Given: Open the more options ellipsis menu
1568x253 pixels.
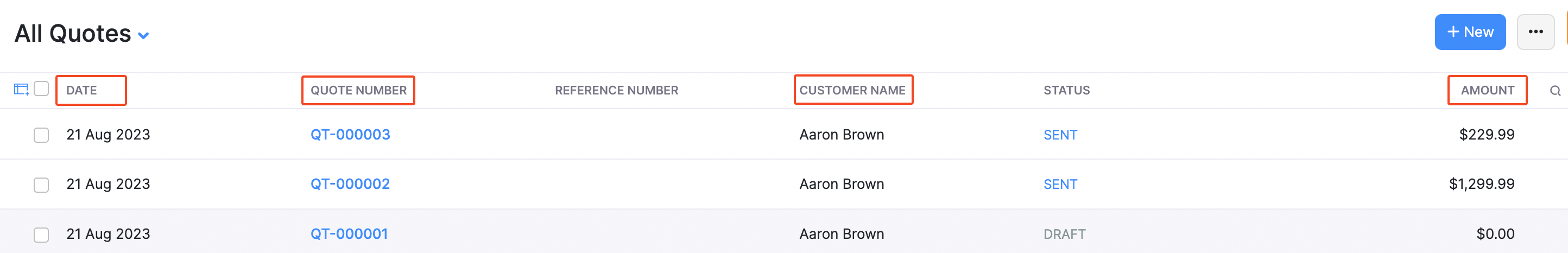Looking at the screenshot, I should [x=1535, y=32].
